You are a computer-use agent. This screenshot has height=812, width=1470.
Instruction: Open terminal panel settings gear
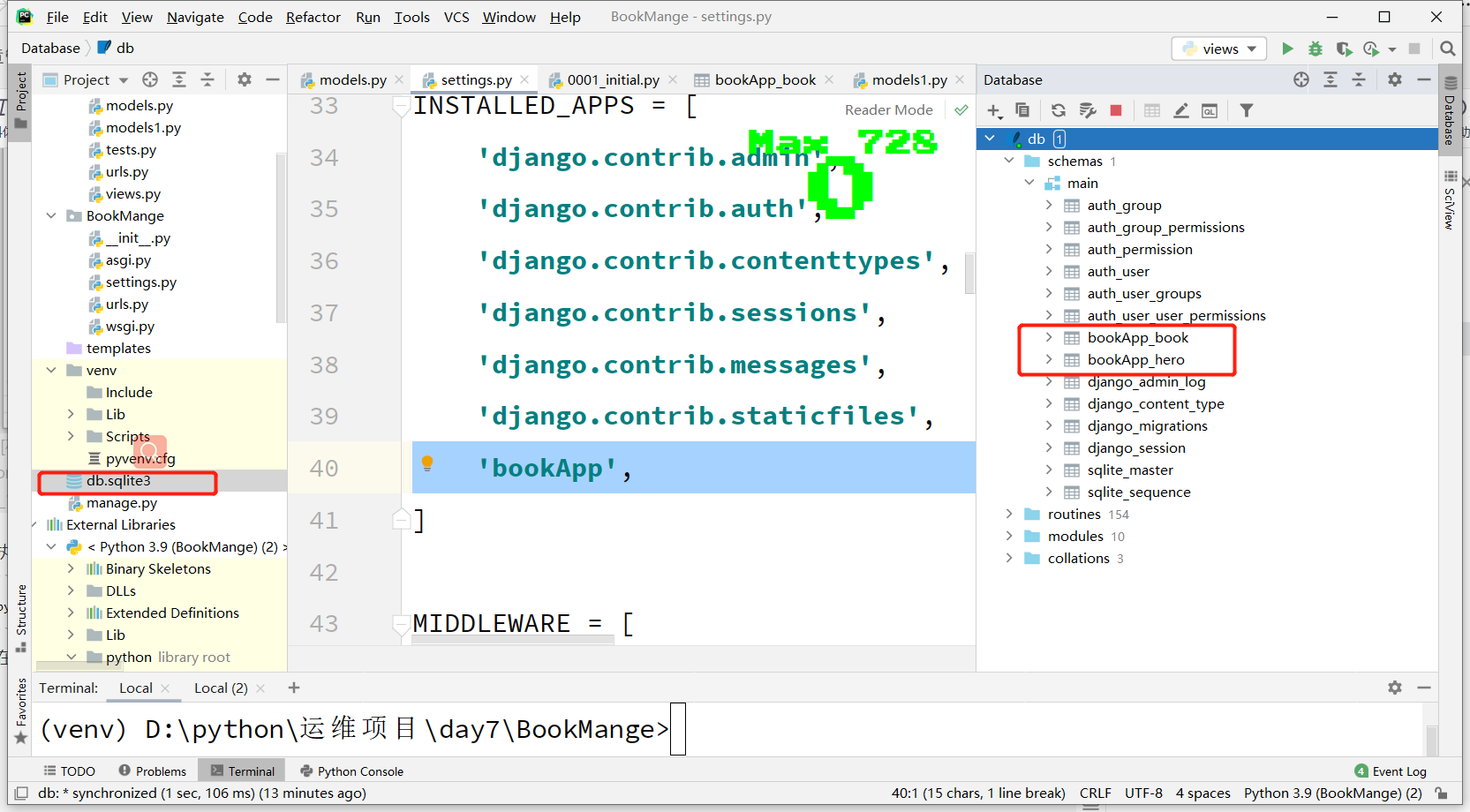[x=1395, y=688]
